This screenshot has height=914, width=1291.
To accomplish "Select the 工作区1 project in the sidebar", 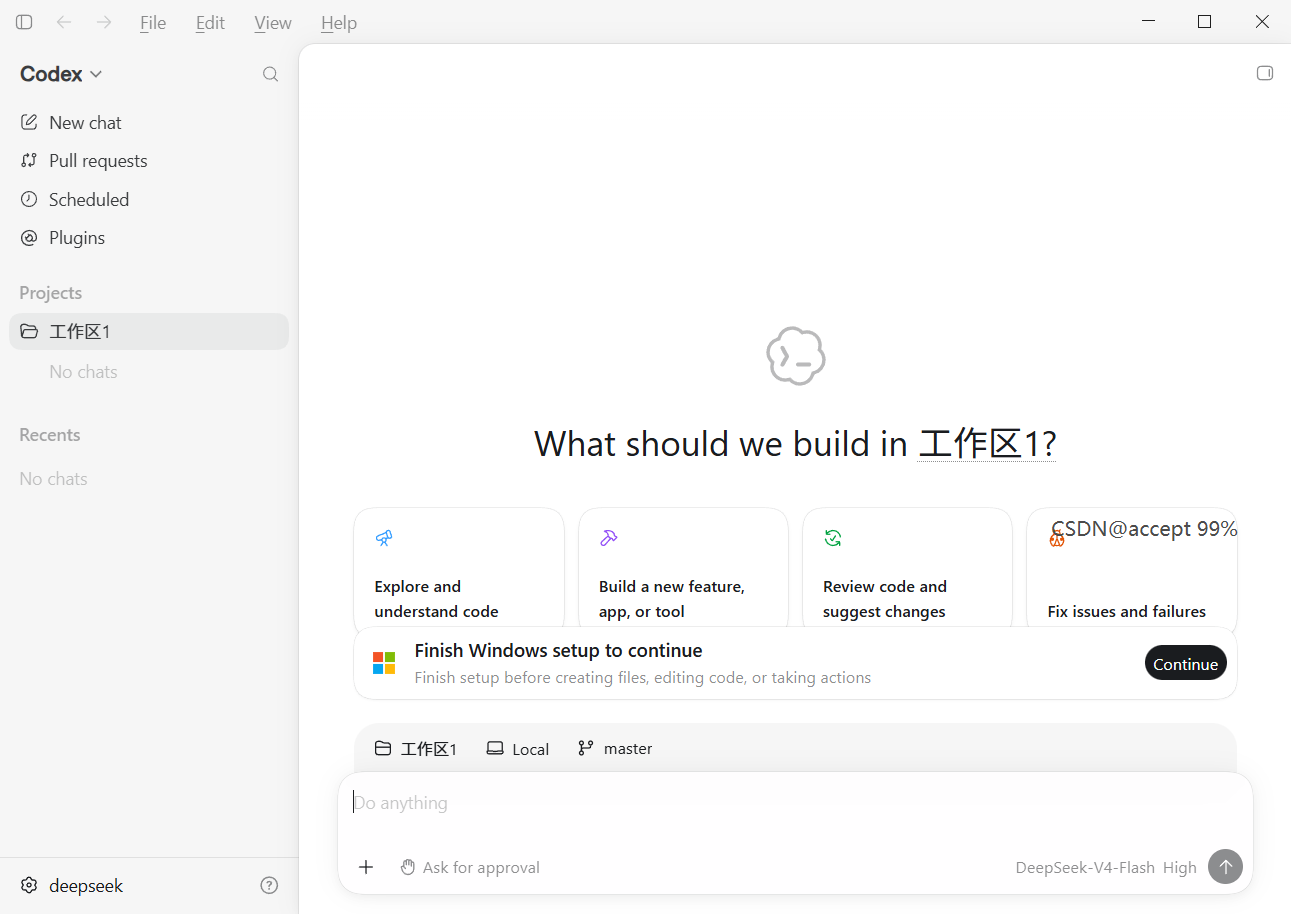I will (x=149, y=331).
